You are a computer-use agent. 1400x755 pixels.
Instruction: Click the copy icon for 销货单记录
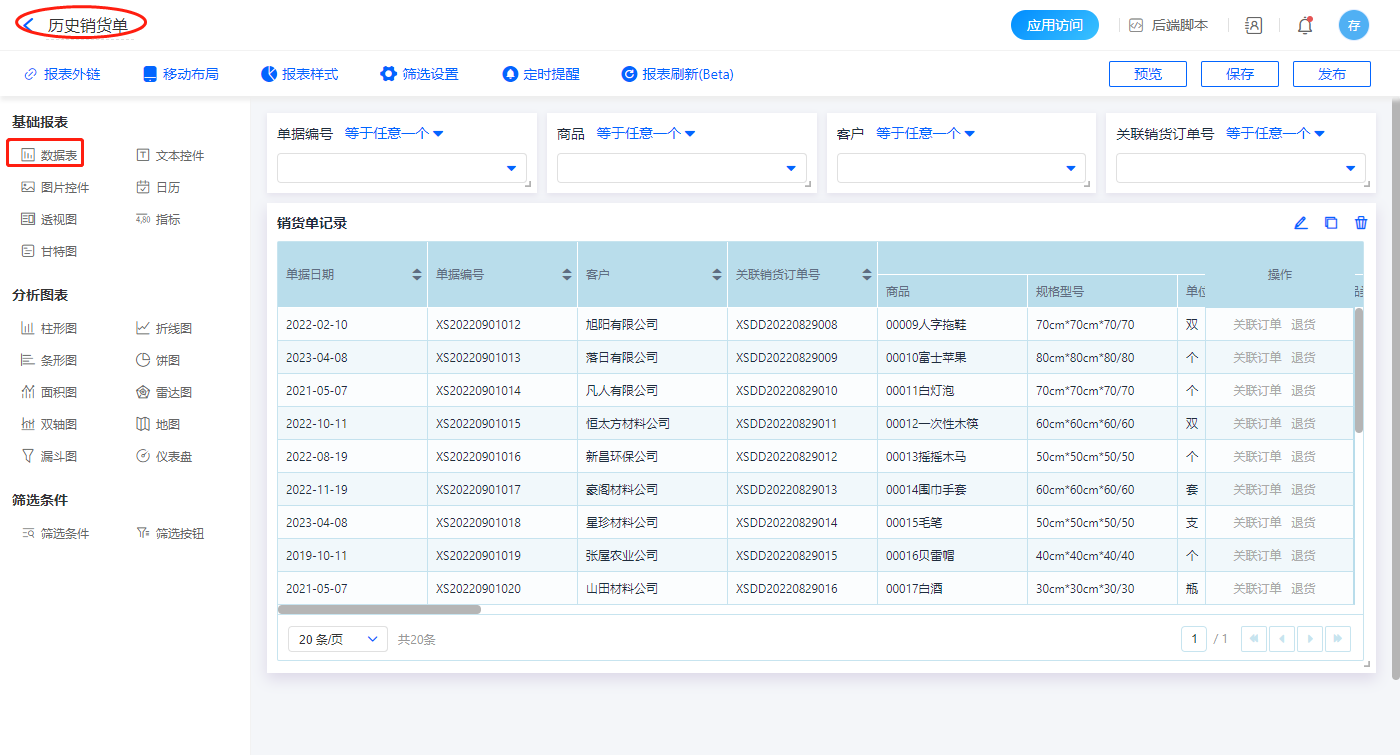[x=1331, y=223]
